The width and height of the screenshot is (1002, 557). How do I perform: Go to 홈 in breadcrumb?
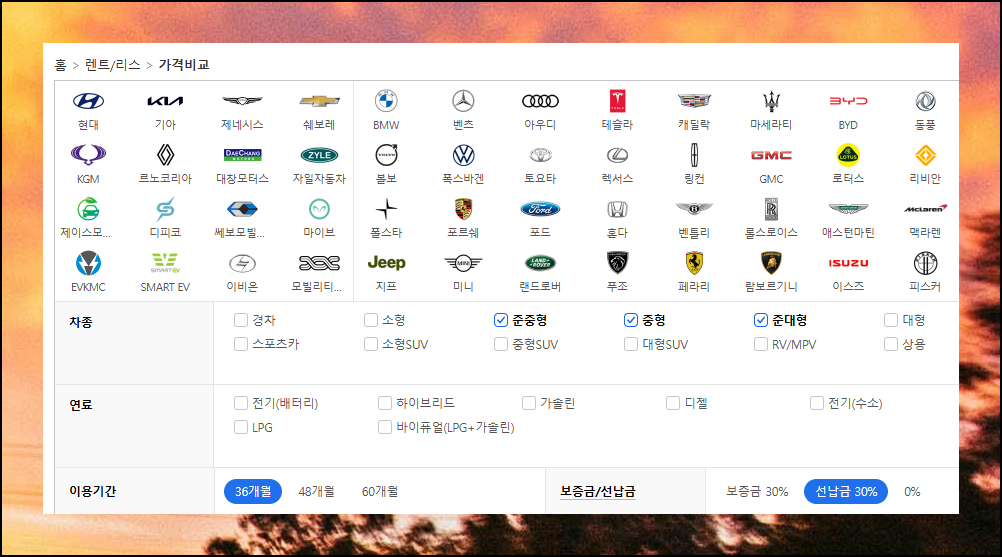click(x=61, y=65)
